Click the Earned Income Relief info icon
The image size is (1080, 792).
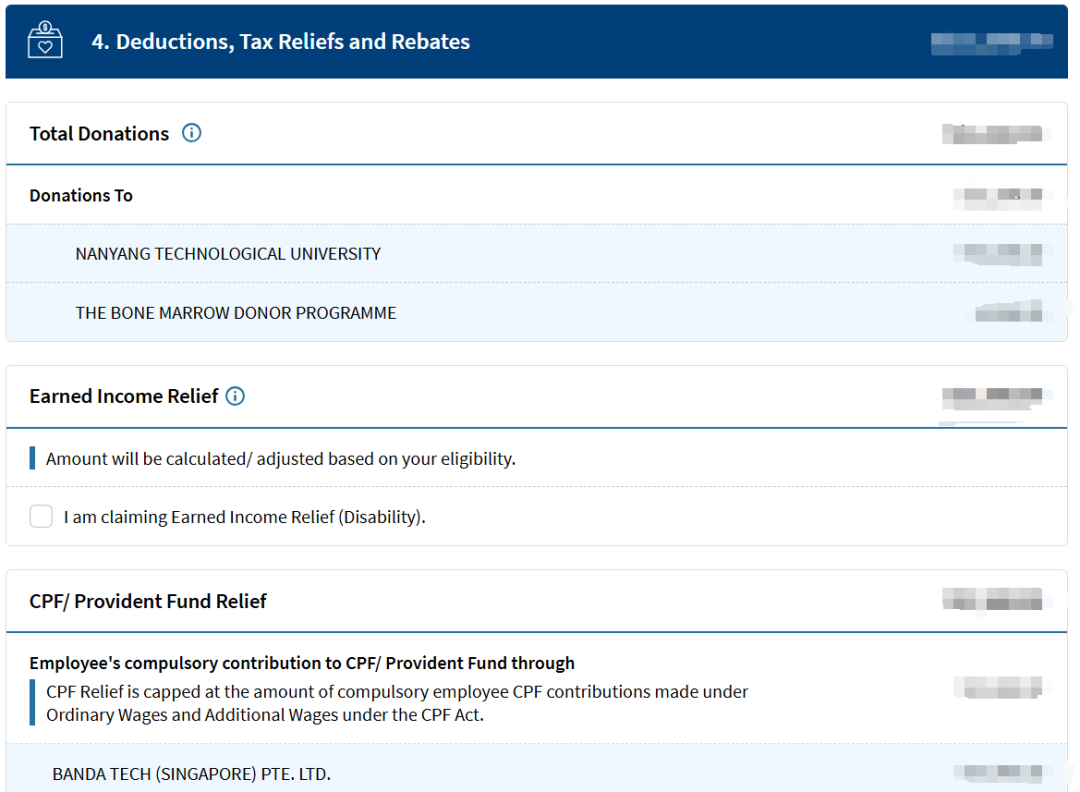coord(235,396)
